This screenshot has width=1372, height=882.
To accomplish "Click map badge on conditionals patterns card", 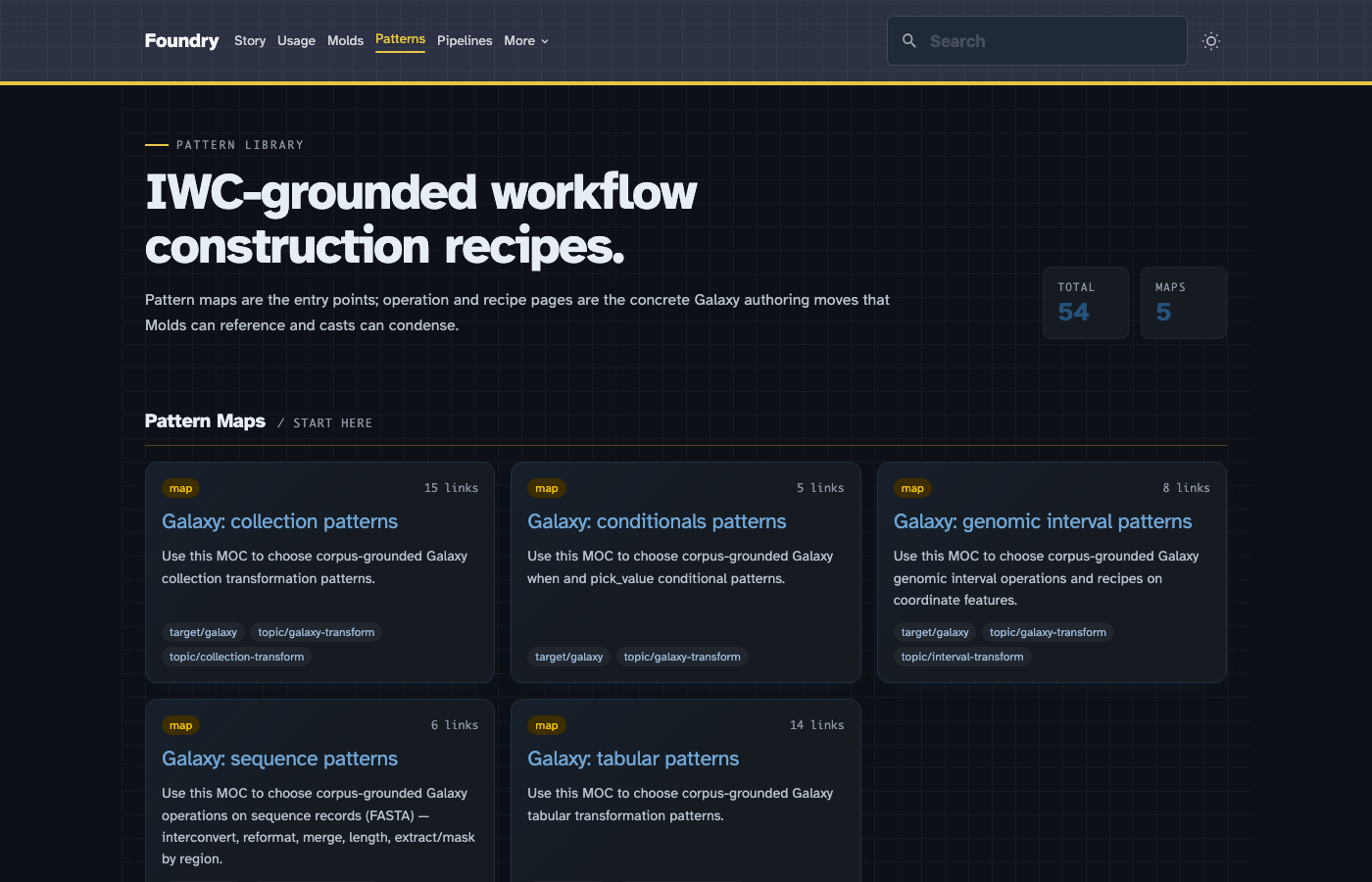I will [547, 488].
